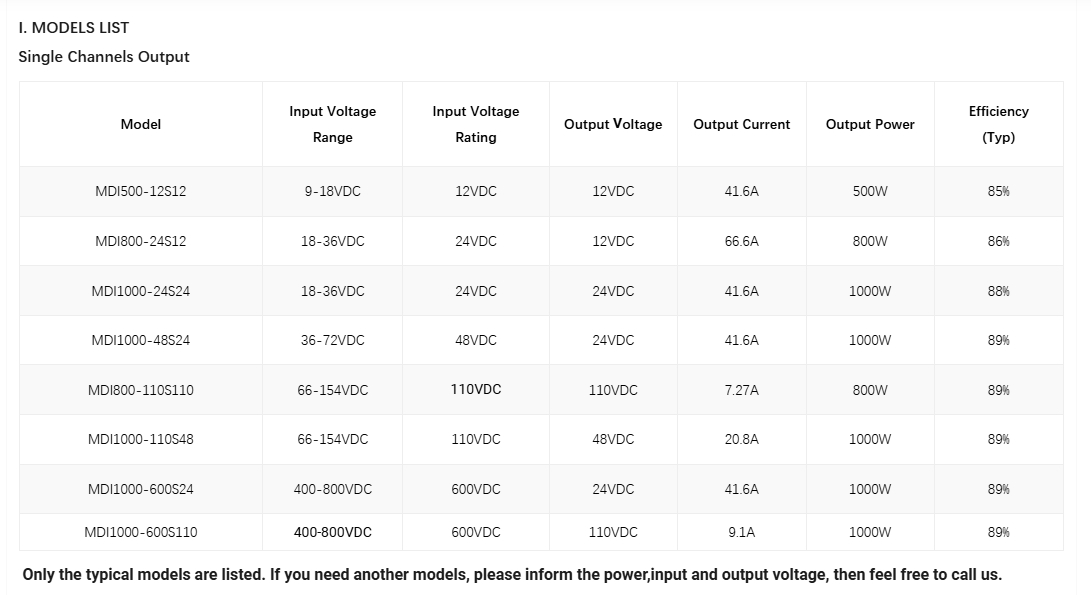Click the Input Voltage Rating header
This screenshot has width=1091, height=595.
(x=476, y=124)
